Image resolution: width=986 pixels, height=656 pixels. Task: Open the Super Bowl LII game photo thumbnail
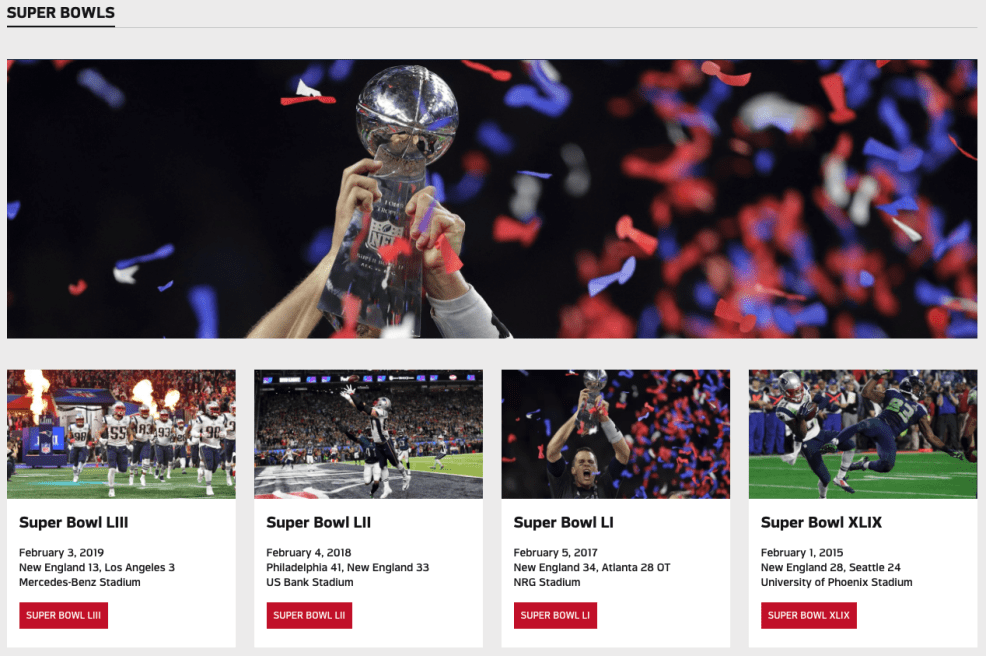click(x=368, y=434)
